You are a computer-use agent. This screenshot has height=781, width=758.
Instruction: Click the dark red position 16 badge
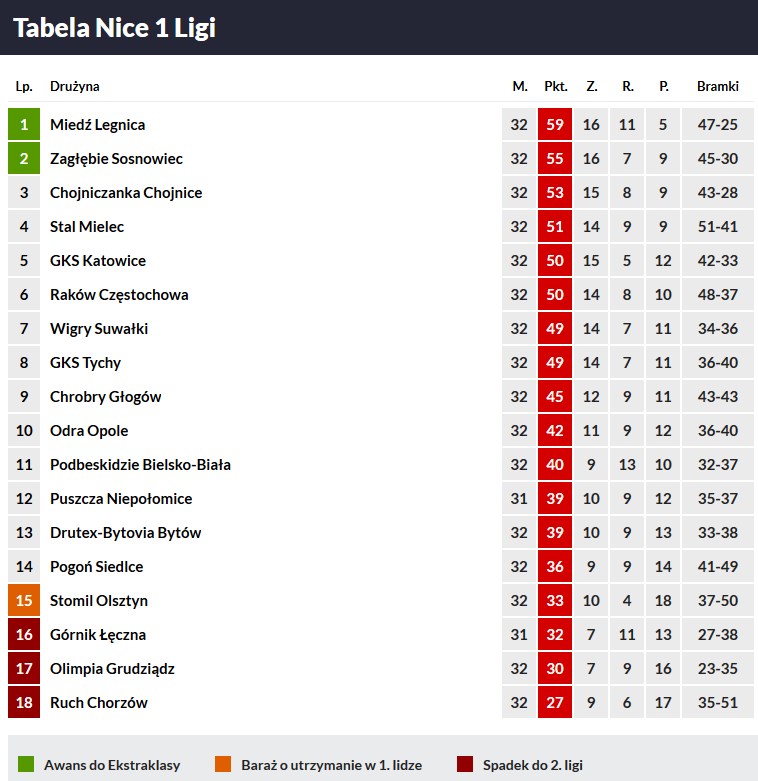24,635
